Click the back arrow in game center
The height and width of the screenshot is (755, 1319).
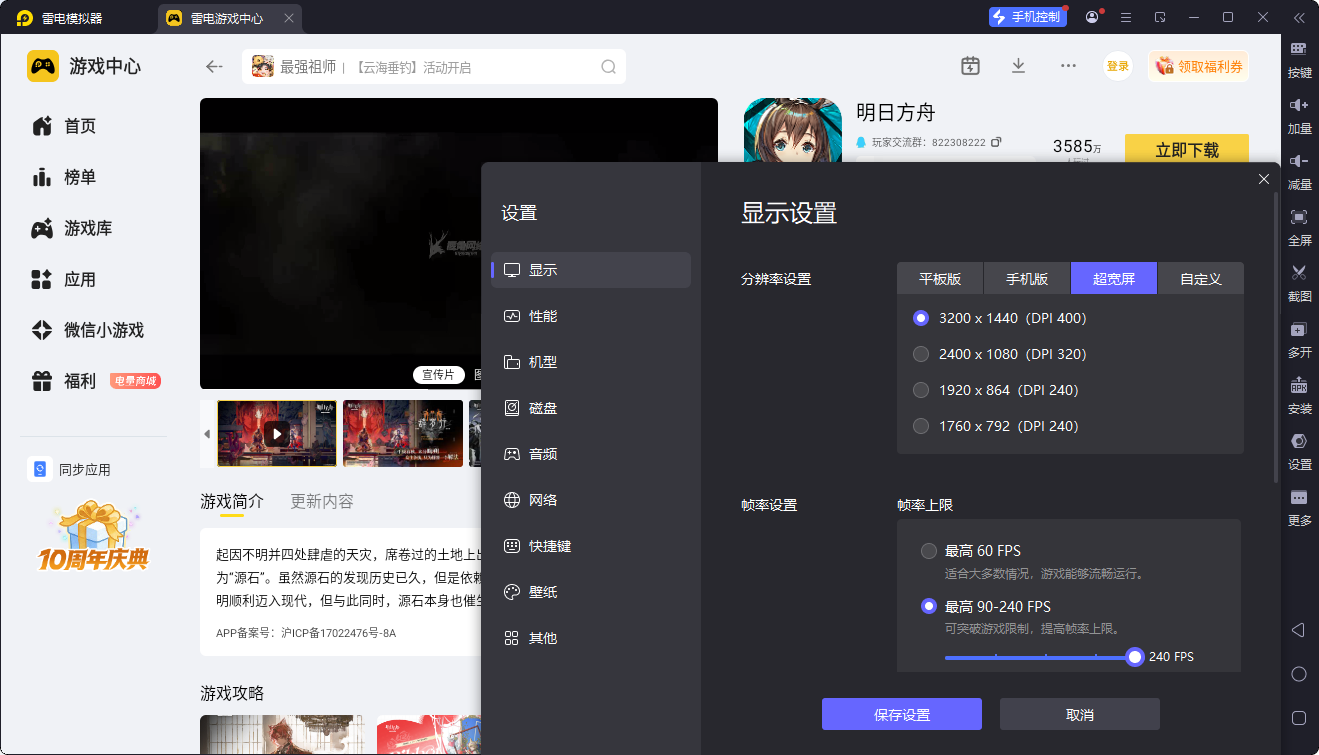click(214, 66)
